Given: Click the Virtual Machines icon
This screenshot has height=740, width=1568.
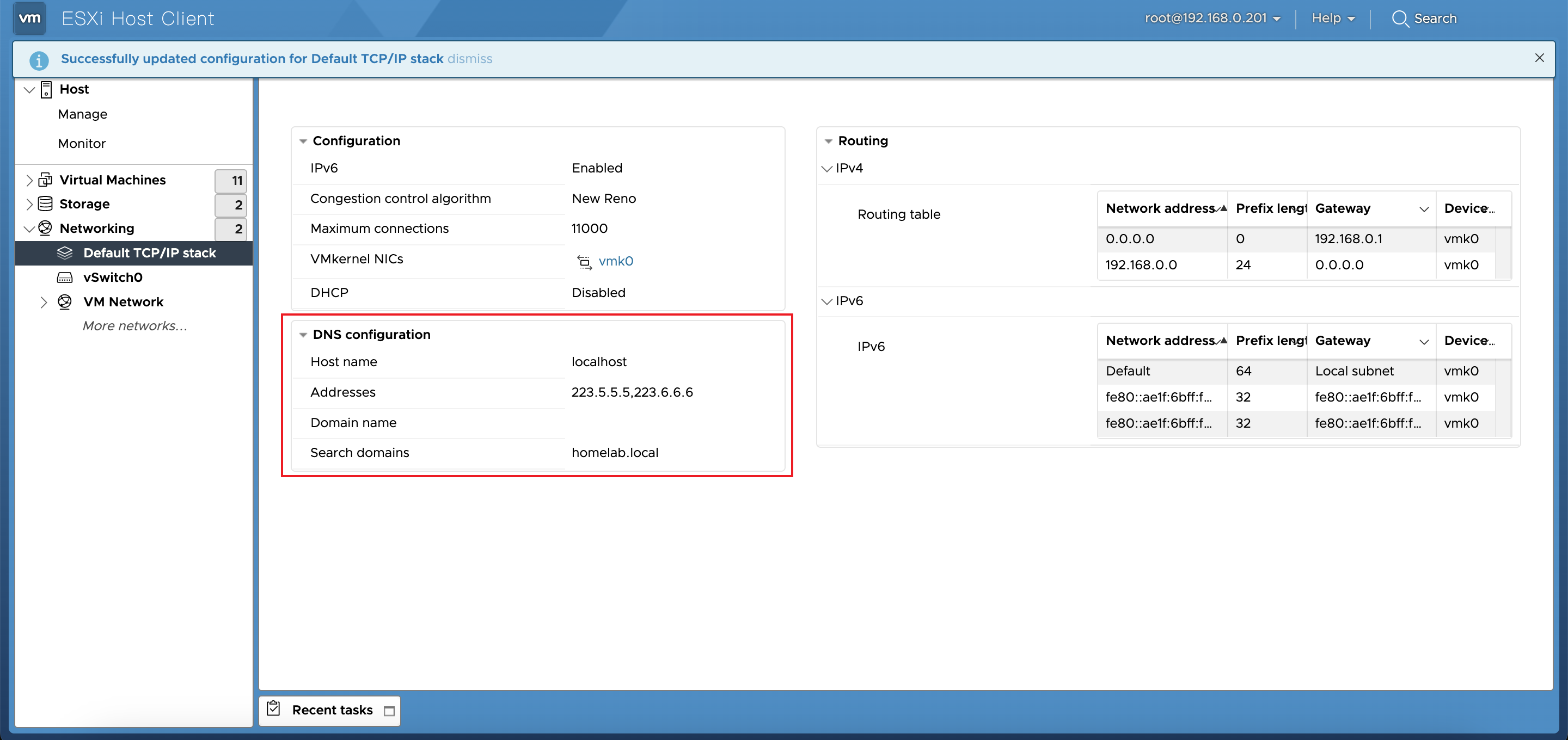Looking at the screenshot, I should [x=46, y=180].
